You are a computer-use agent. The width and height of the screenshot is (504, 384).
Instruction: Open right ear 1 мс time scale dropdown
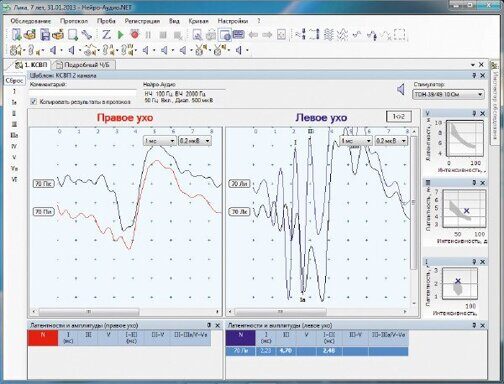(160, 141)
